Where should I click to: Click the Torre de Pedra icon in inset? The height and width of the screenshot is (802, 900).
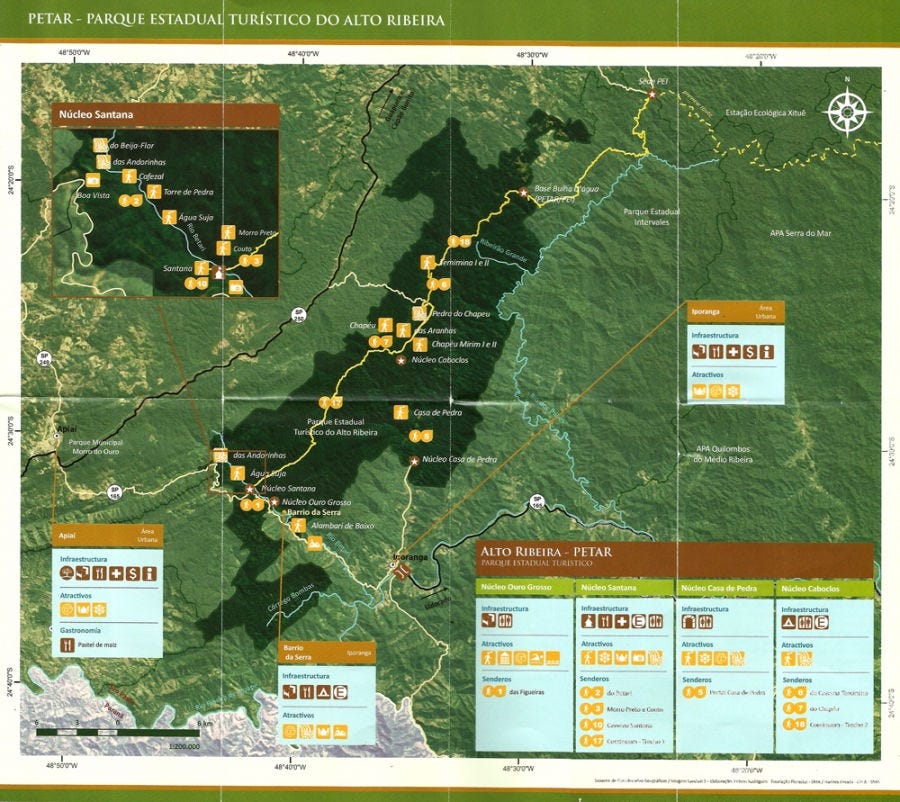(x=154, y=191)
